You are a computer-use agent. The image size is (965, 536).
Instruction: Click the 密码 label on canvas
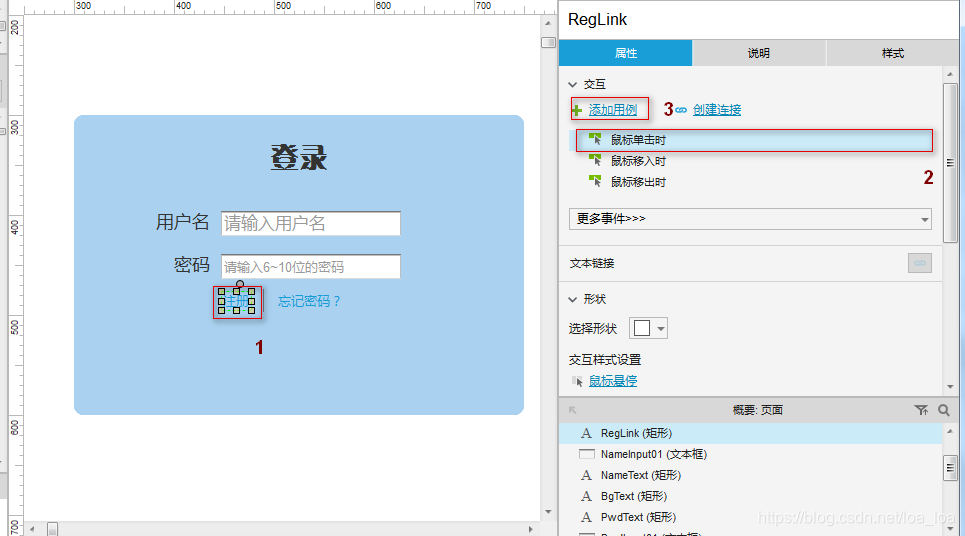pos(191,265)
